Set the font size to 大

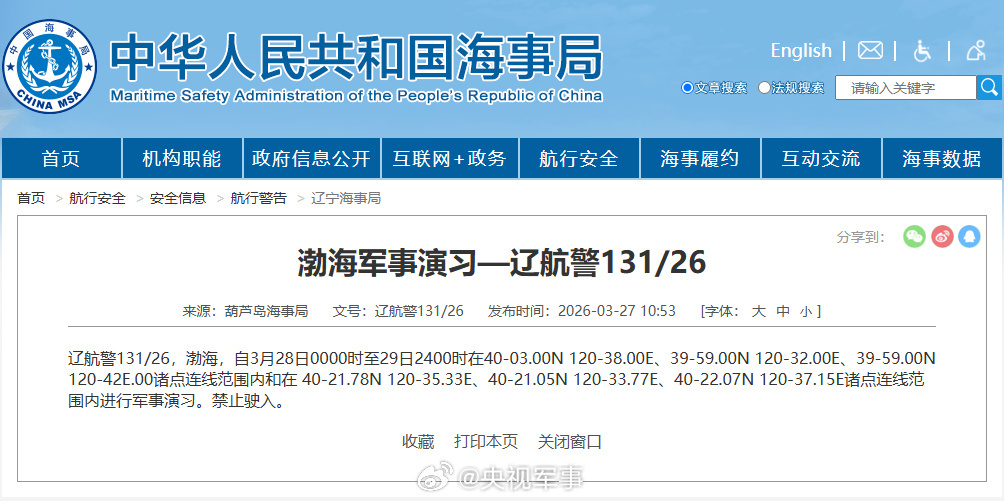point(758,311)
